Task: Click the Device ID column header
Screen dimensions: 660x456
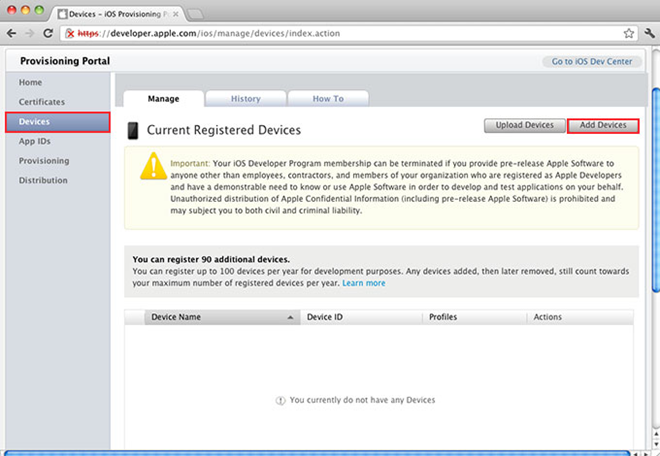Action: point(361,317)
